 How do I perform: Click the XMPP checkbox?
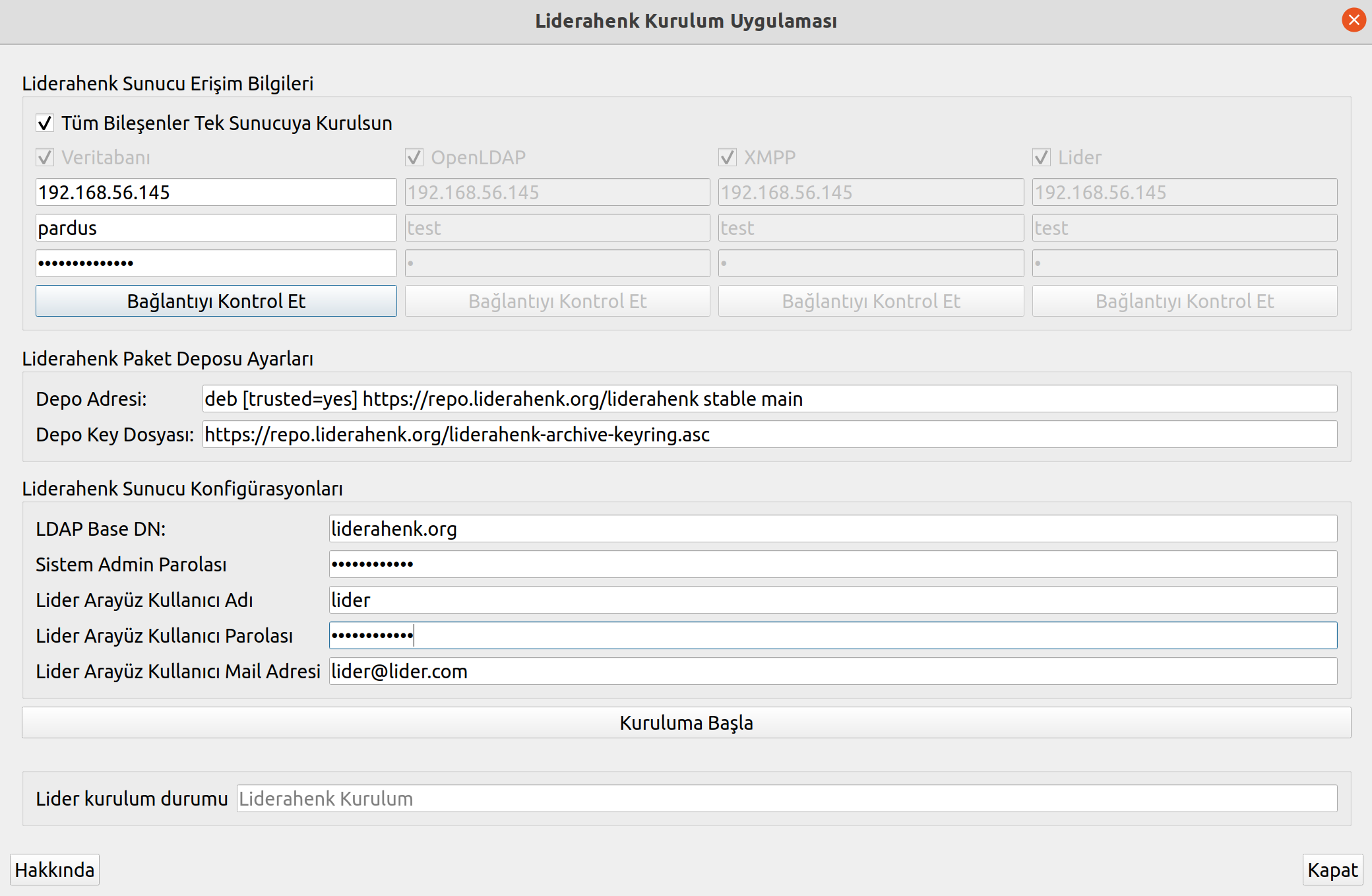[x=728, y=158]
